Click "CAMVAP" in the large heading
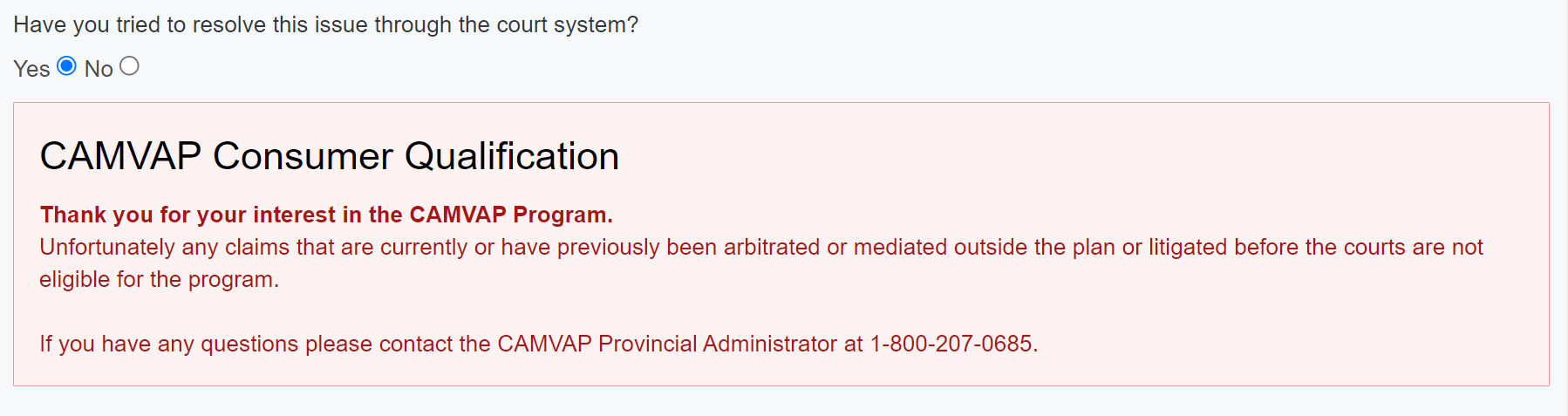The width and height of the screenshot is (1568, 416). point(120,156)
